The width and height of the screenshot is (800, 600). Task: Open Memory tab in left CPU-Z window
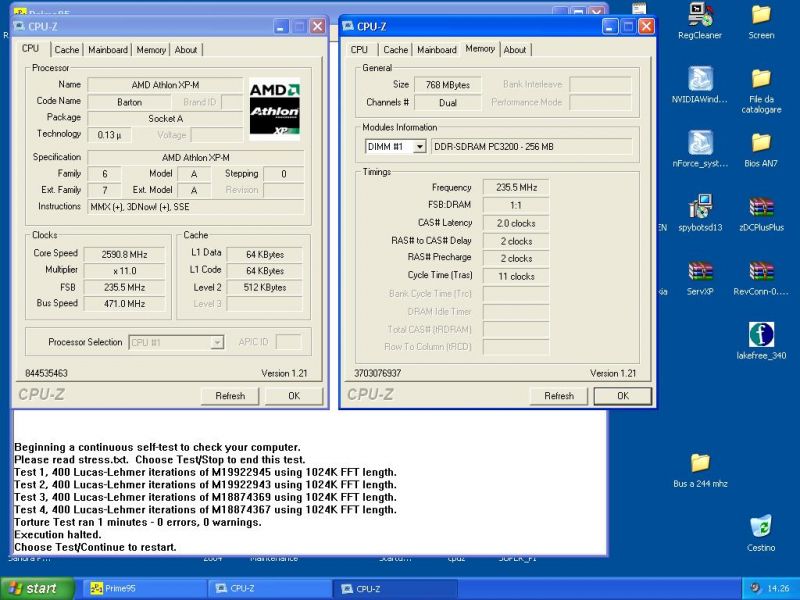click(x=151, y=50)
